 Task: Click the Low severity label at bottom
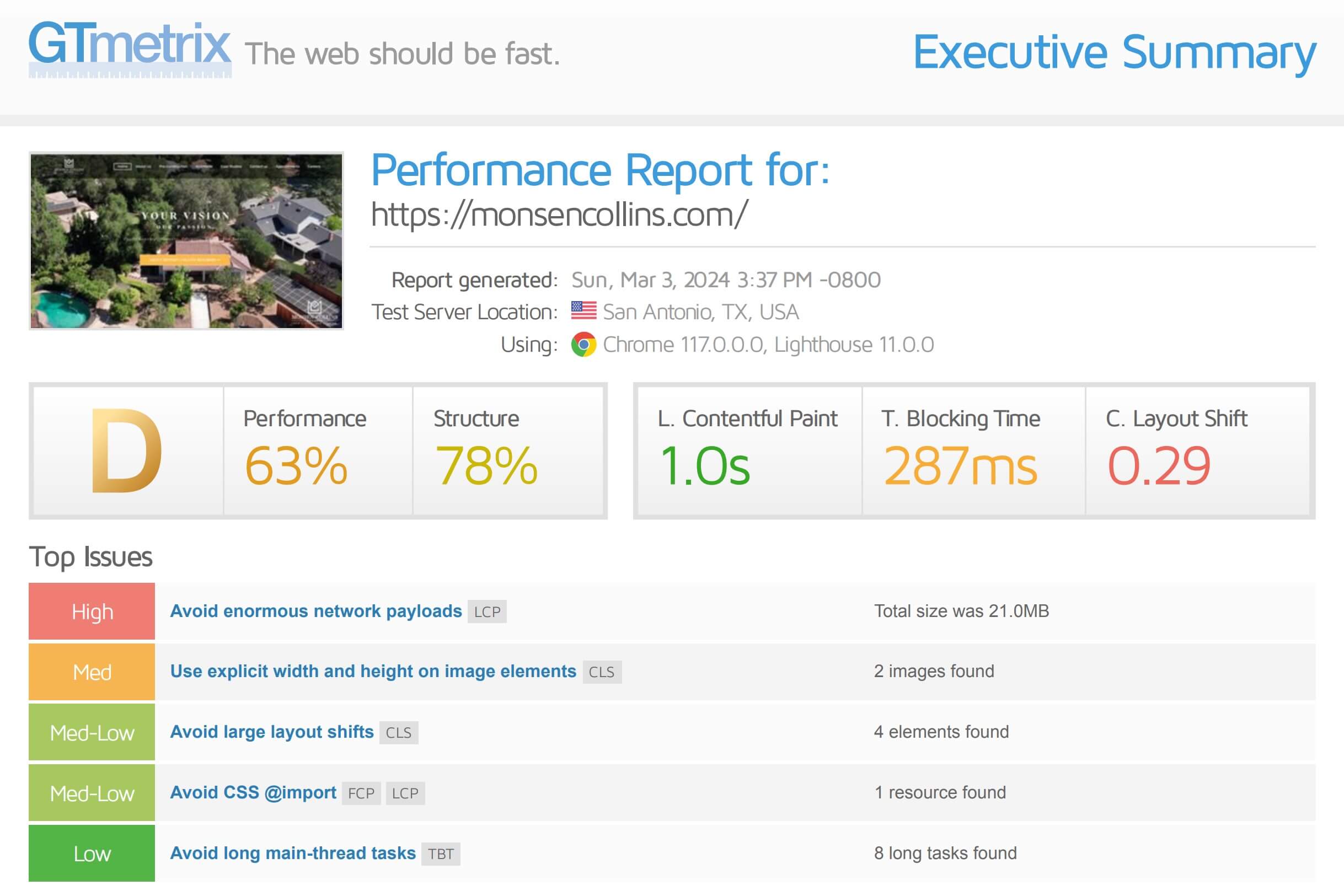(x=92, y=854)
